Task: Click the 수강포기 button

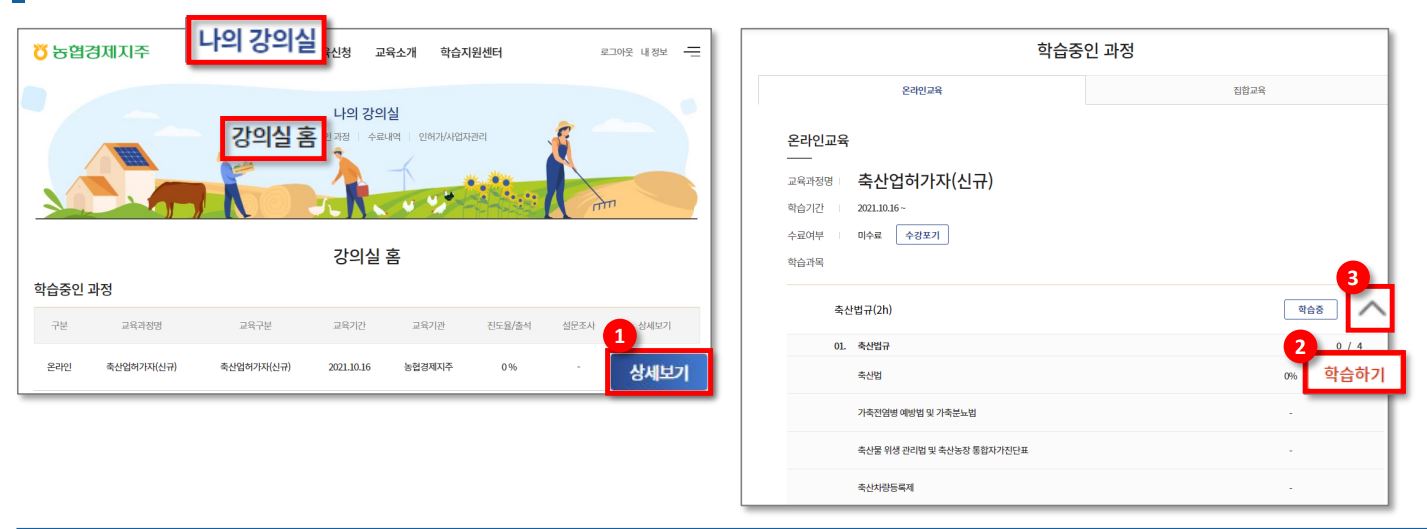Action: click(x=922, y=235)
